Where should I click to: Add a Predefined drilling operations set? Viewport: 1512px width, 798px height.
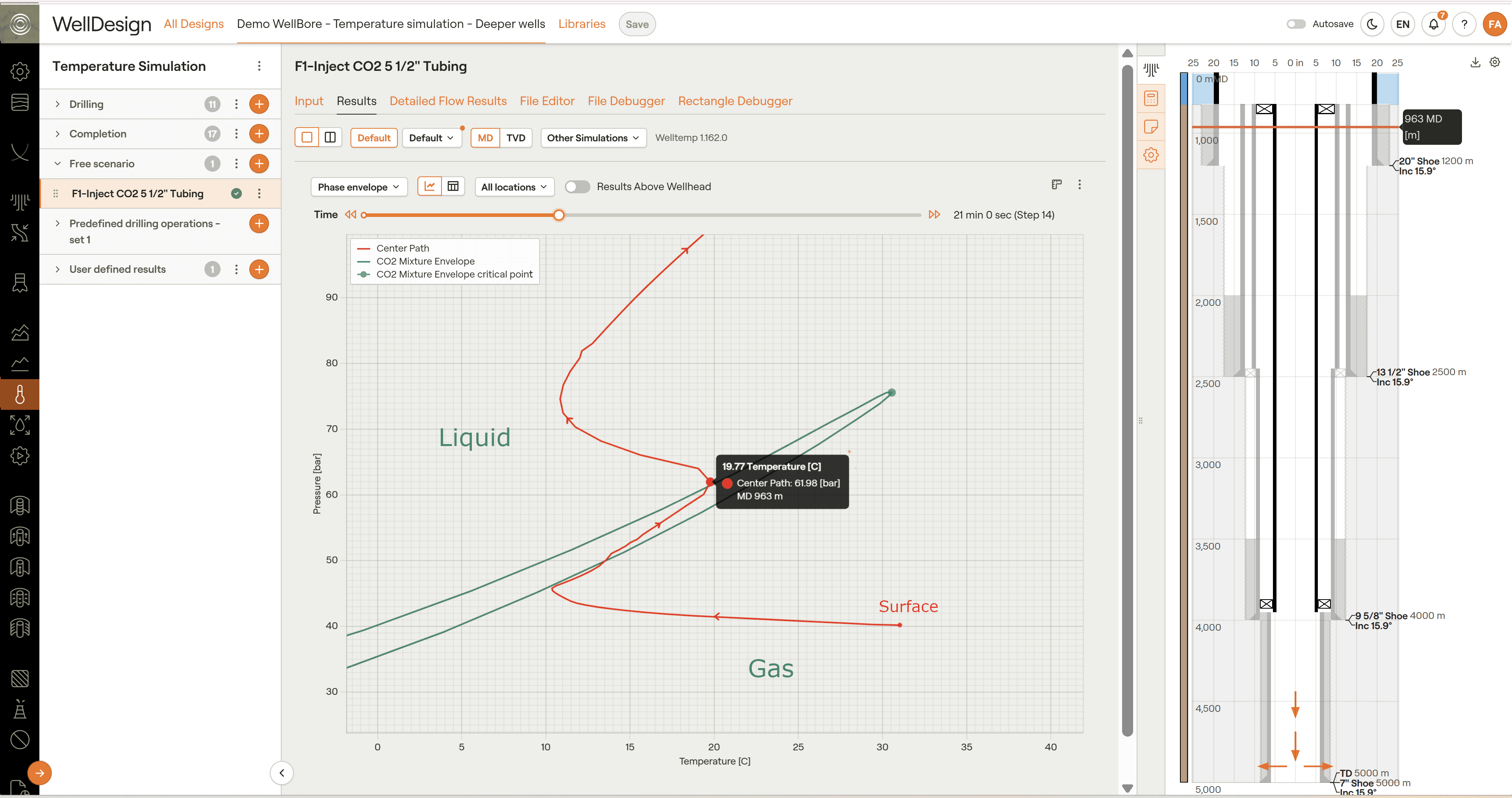click(x=259, y=224)
